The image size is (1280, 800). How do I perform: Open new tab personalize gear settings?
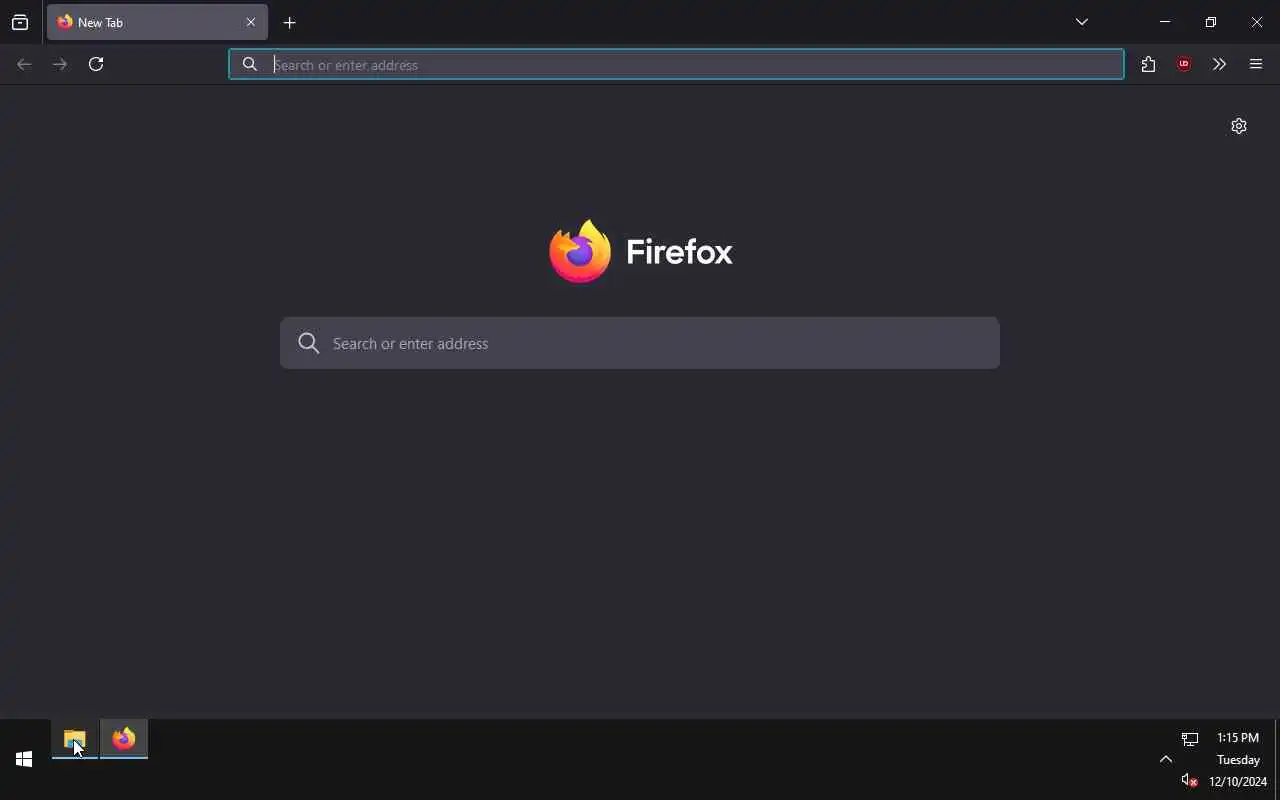[x=1239, y=126]
